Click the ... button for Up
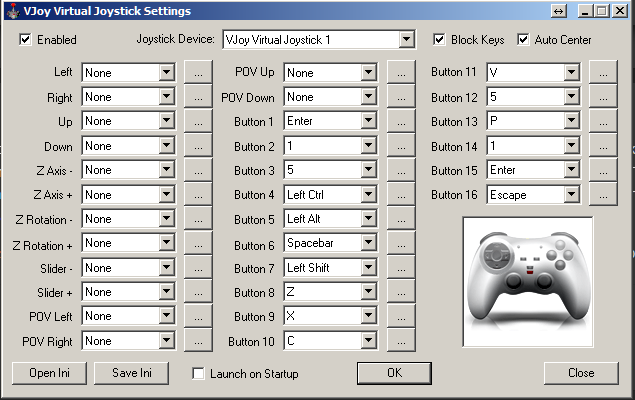635x400 pixels. [x=198, y=121]
